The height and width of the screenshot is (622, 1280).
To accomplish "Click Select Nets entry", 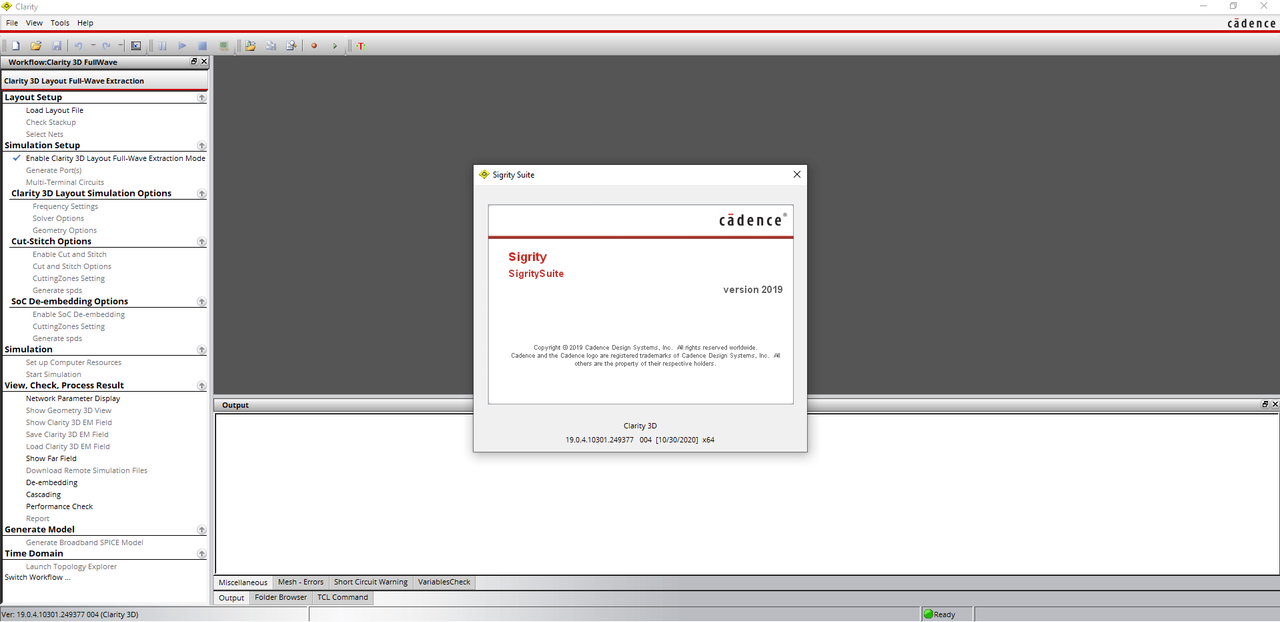I will [44, 134].
